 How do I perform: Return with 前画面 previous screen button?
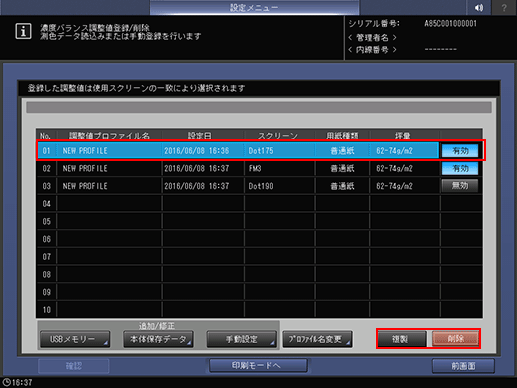tap(463, 366)
